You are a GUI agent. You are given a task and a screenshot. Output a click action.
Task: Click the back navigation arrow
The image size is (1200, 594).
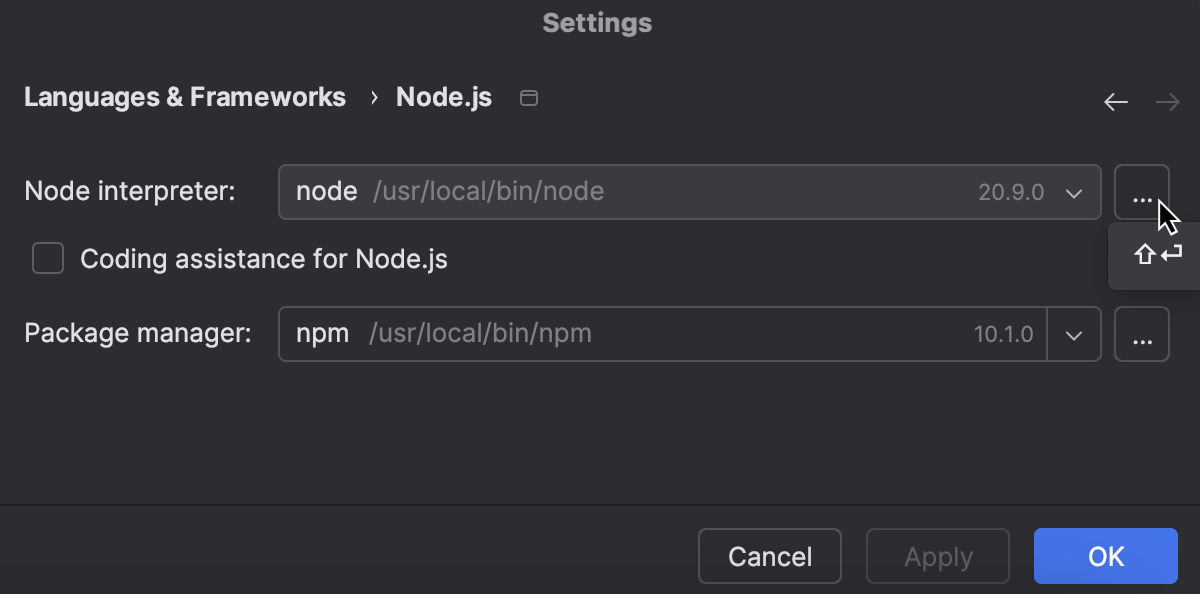tap(1115, 101)
